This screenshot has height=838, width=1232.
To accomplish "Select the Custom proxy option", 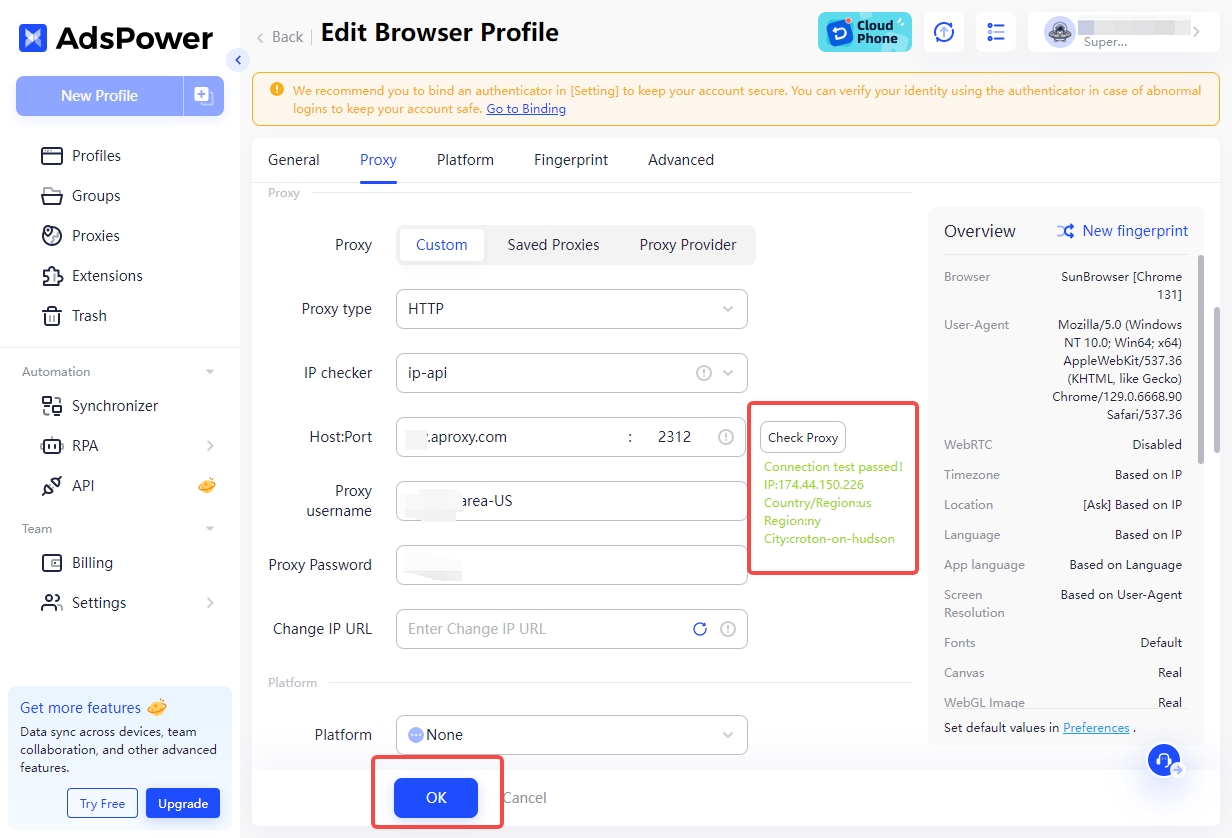I will [x=442, y=245].
